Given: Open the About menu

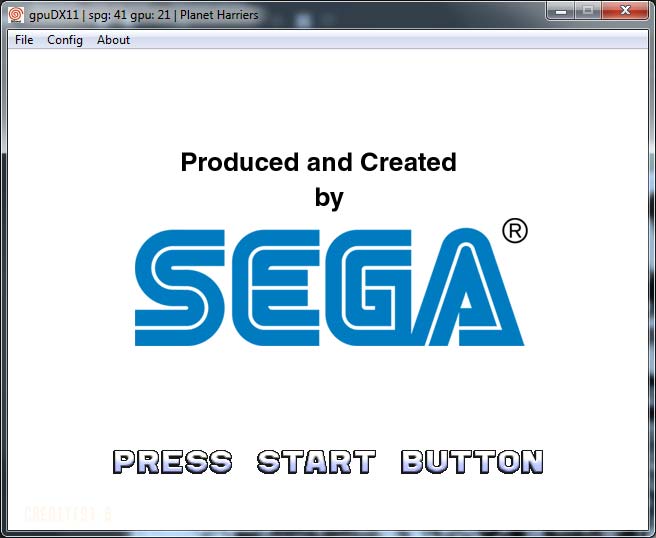Looking at the screenshot, I should [x=113, y=40].
